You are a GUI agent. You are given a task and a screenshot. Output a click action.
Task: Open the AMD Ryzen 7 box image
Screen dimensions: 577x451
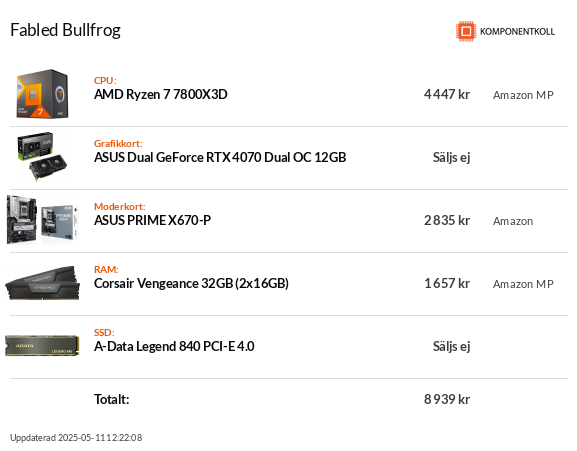(43, 94)
